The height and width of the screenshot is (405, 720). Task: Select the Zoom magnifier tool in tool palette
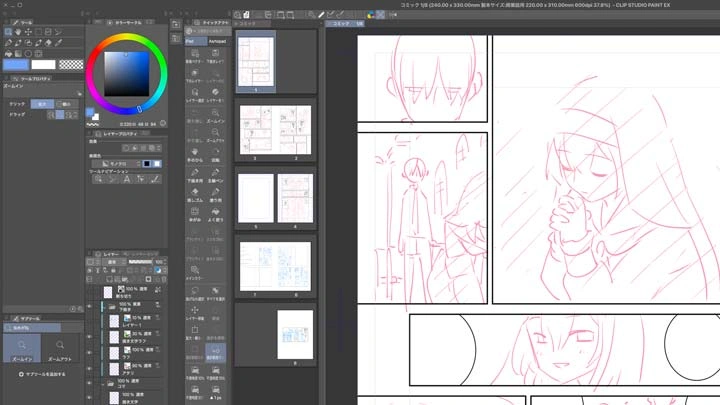pyautogui.click(x=9, y=31)
